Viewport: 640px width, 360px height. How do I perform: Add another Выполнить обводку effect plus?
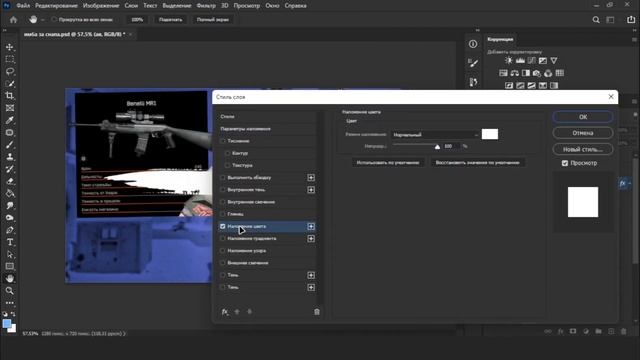pos(311,178)
